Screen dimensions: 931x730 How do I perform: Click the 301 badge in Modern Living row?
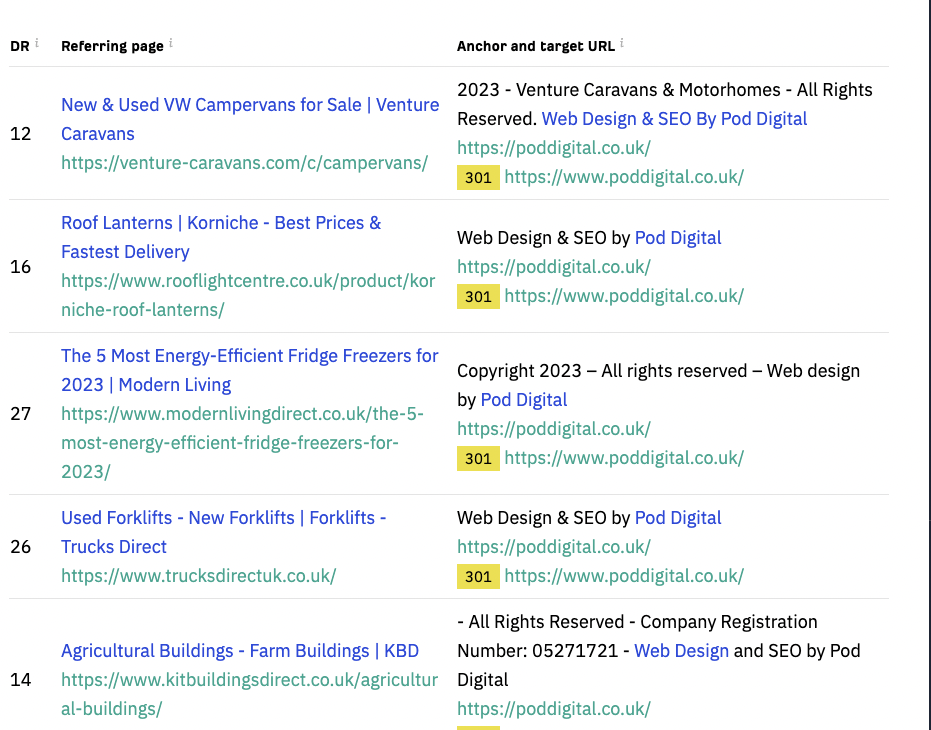pyautogui.click(x=478, y=459)
